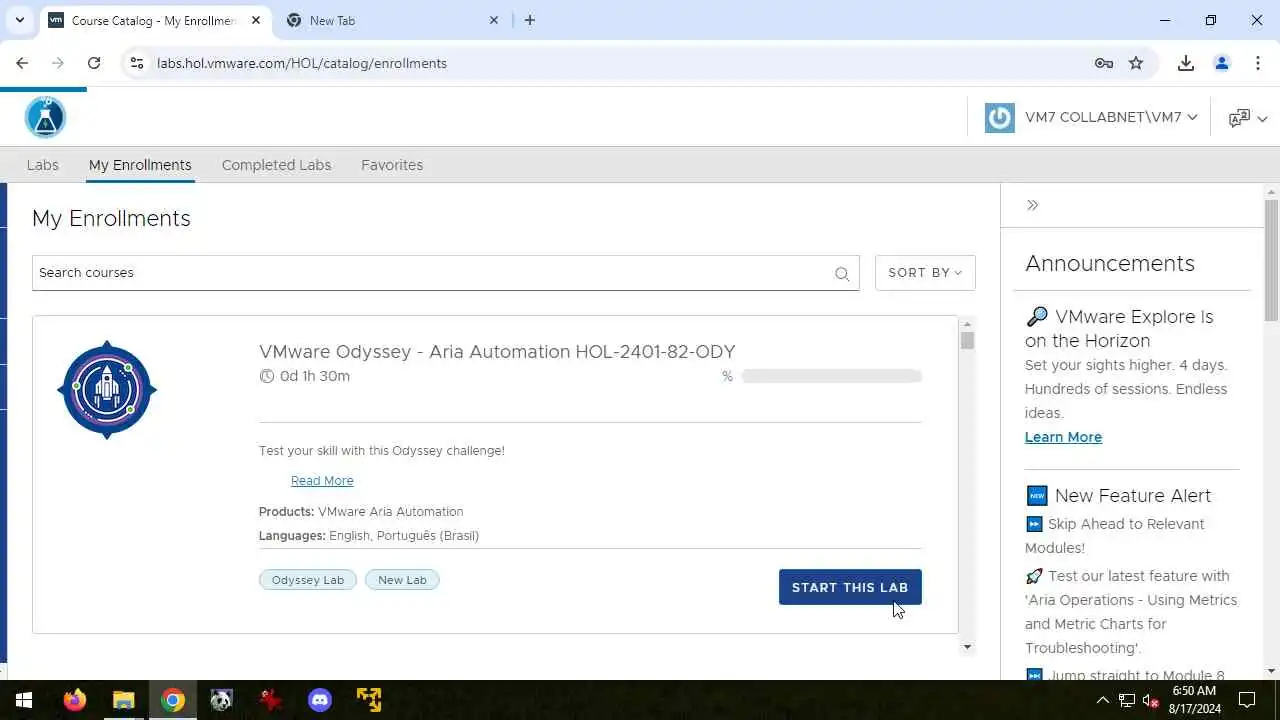The width and height of the screenshot is (1280, 720).
Task: Click the muted volume icon in tray
Action: point(1150,700)
